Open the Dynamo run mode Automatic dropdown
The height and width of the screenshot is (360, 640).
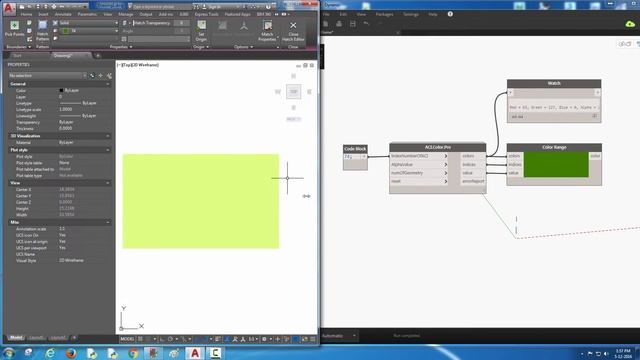click(339, 336)
